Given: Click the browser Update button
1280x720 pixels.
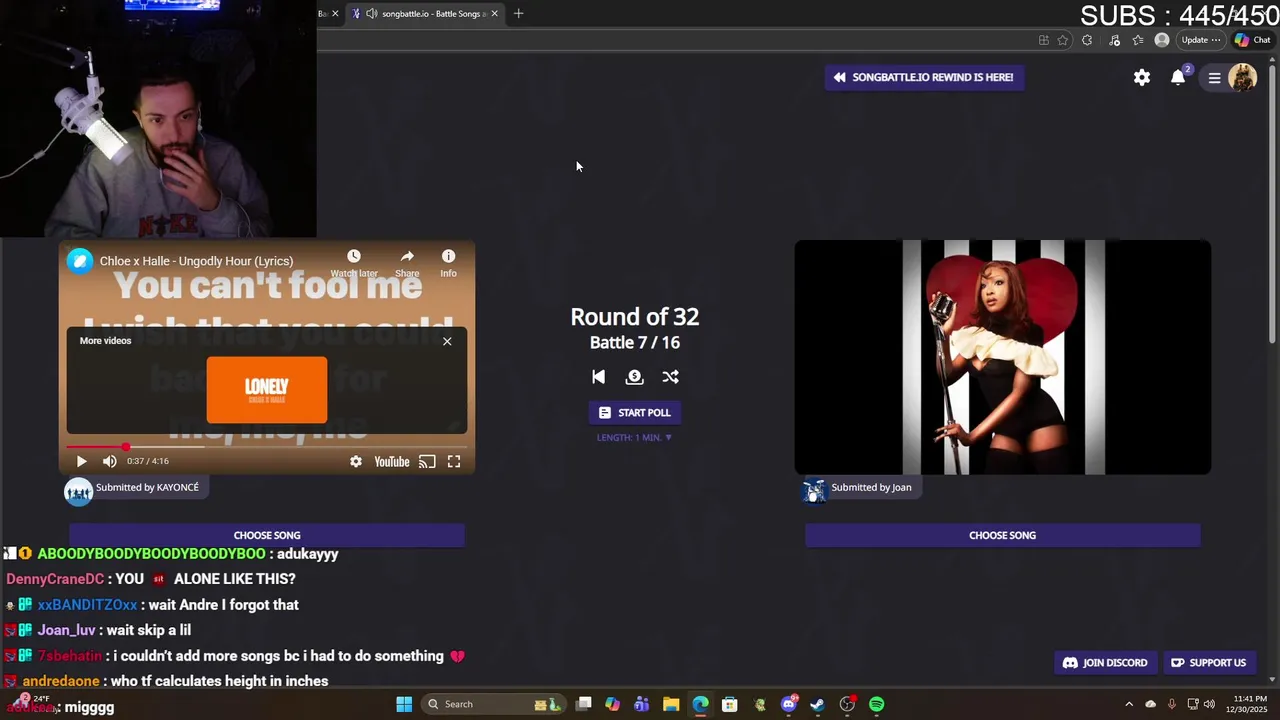Looking at the screenshot, I should 1201,40.
